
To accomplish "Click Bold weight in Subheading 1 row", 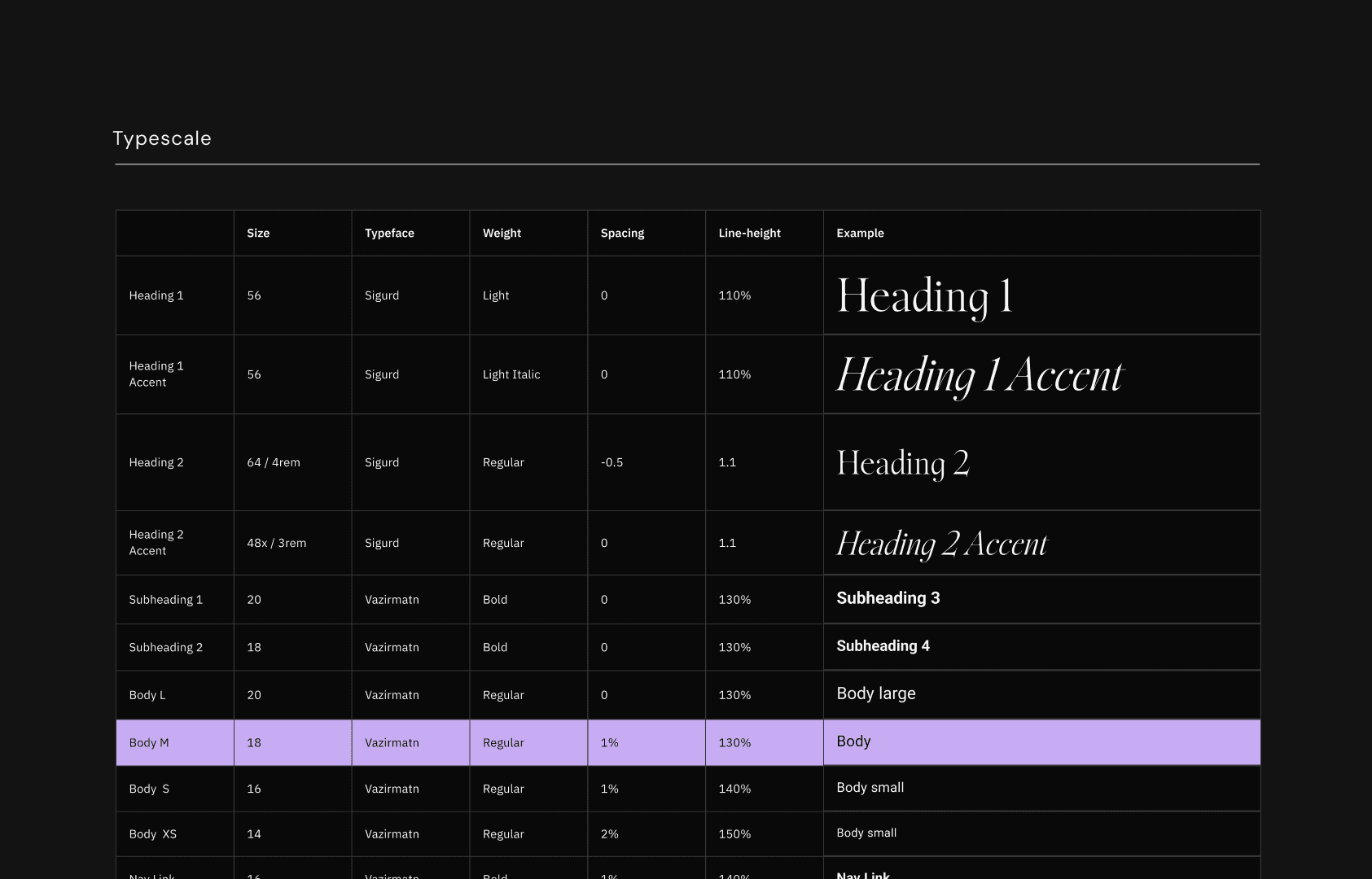I will pos(495,600).
